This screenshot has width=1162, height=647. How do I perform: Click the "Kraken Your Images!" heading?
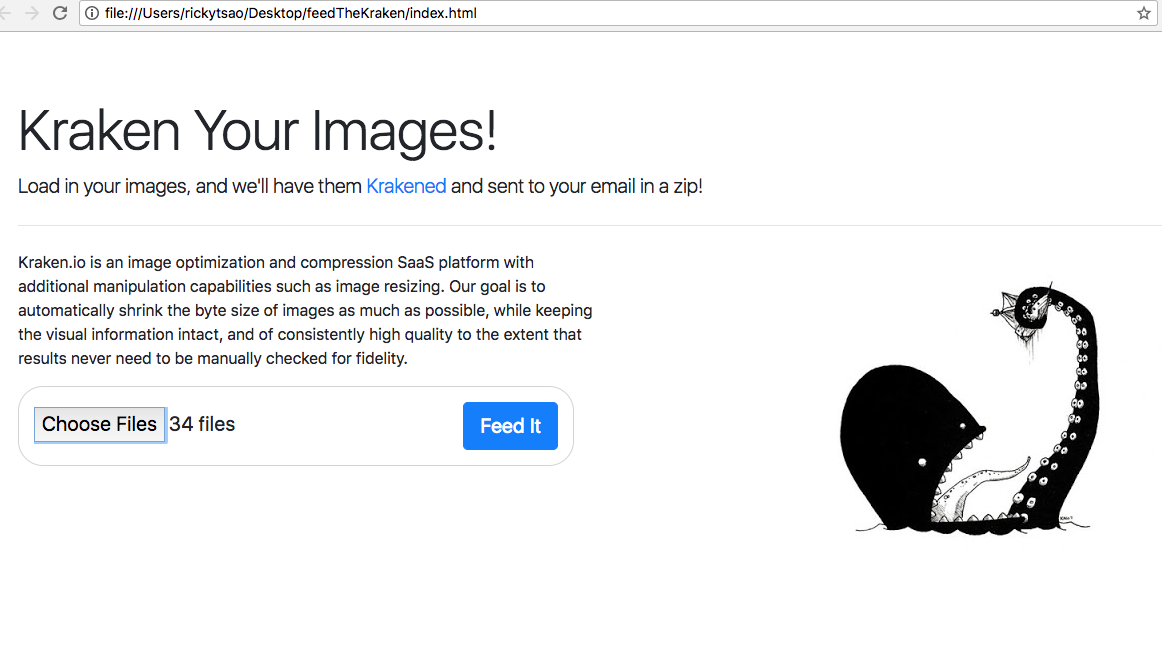(x=257, y=131)
